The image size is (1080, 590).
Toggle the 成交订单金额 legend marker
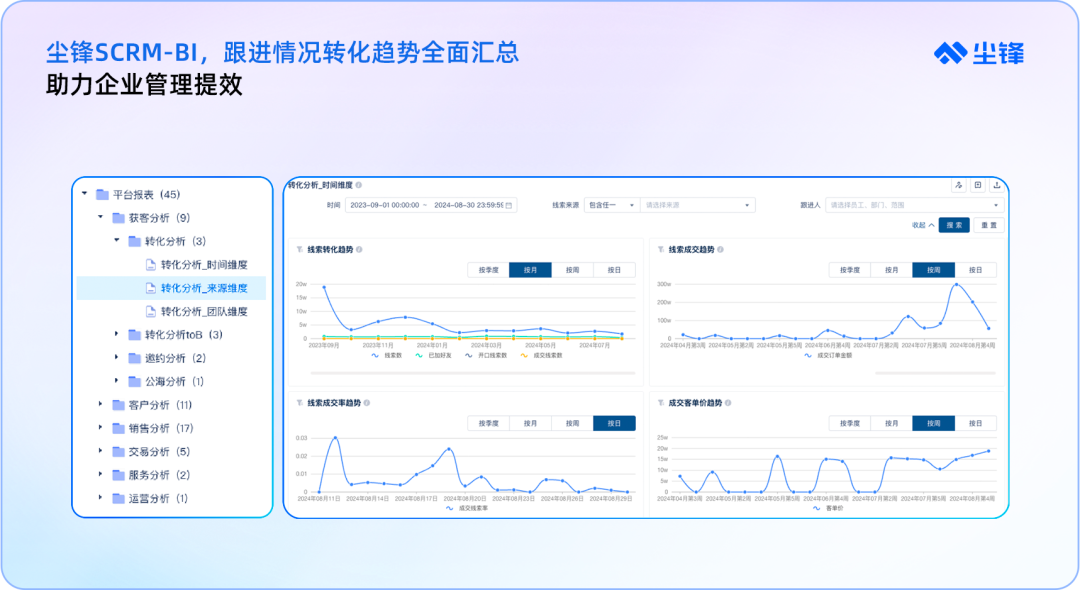click(808, 356)
